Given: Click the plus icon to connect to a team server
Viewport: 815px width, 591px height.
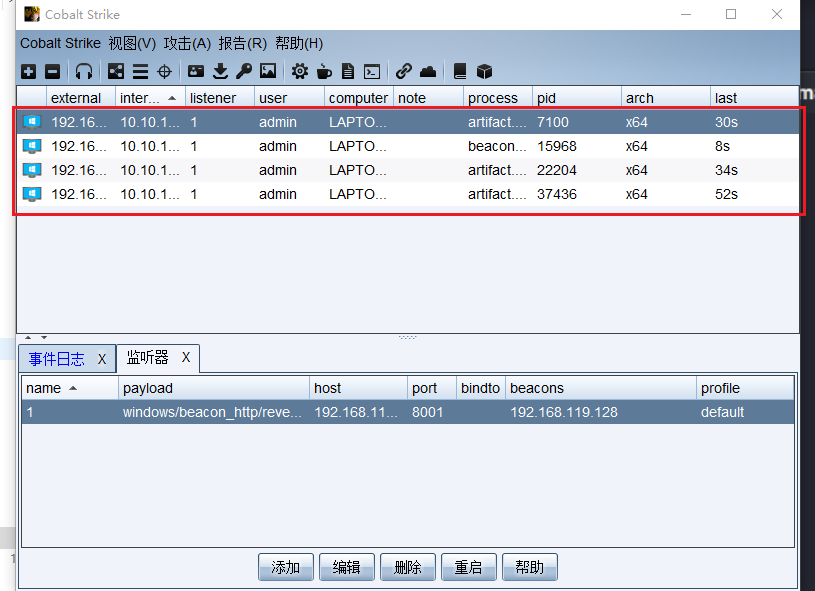Looking at the screenshot, I should click(x=29, y=71).
